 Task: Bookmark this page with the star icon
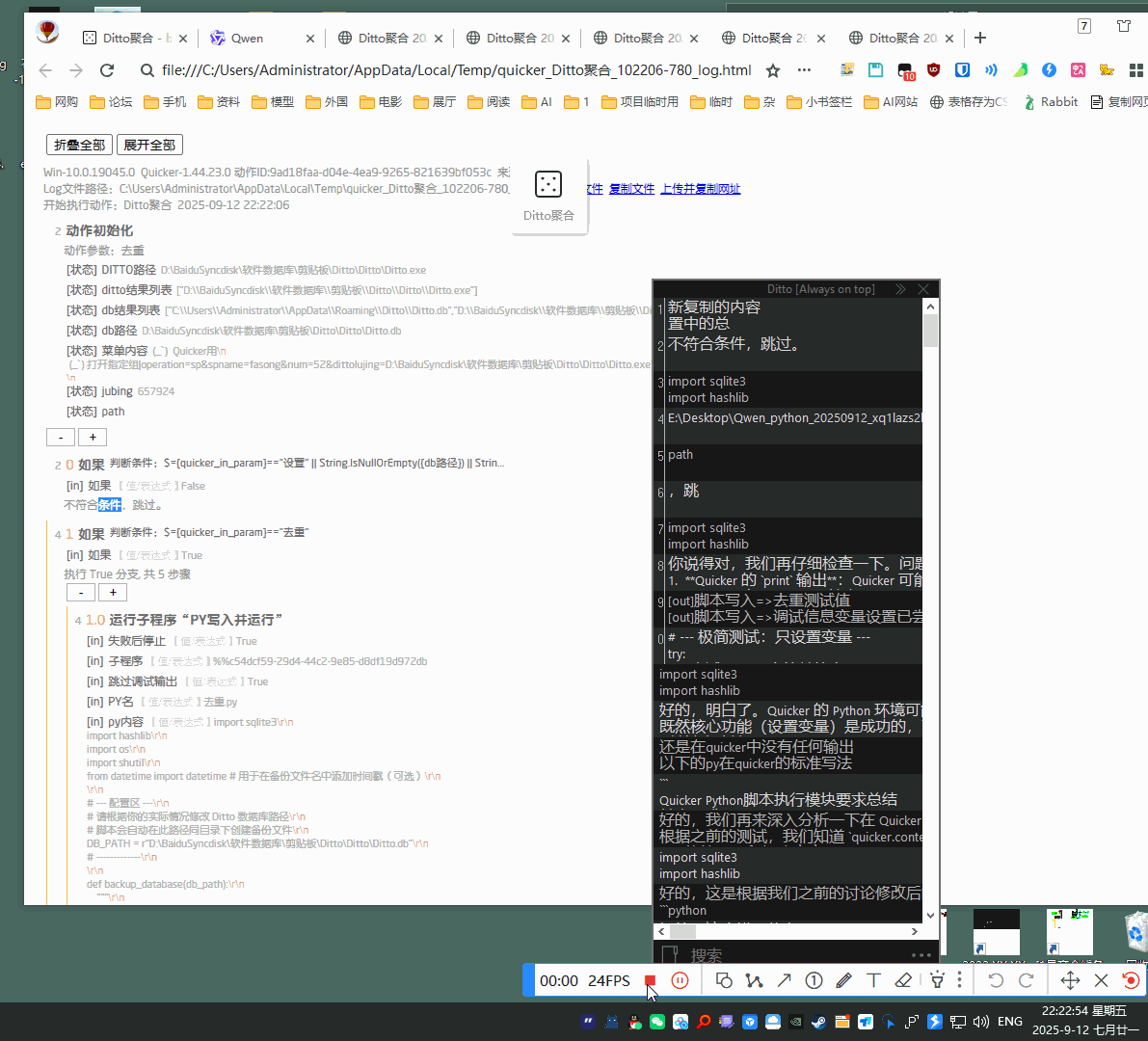(x=773, y=70)
